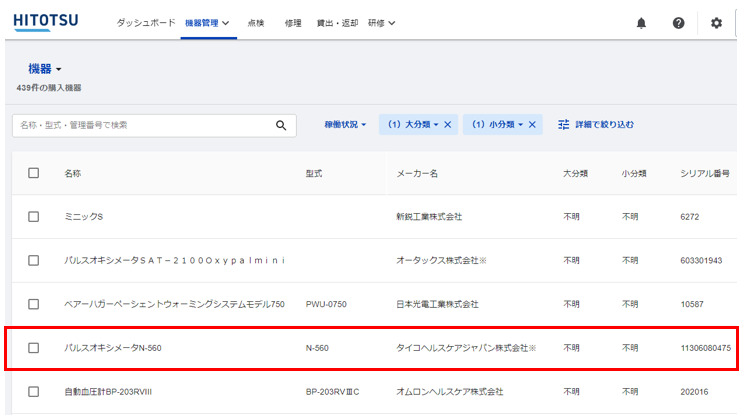Viewport: 741px width, 416px height.
Task: Go to the 修理 menu
Action: point(293,23)
